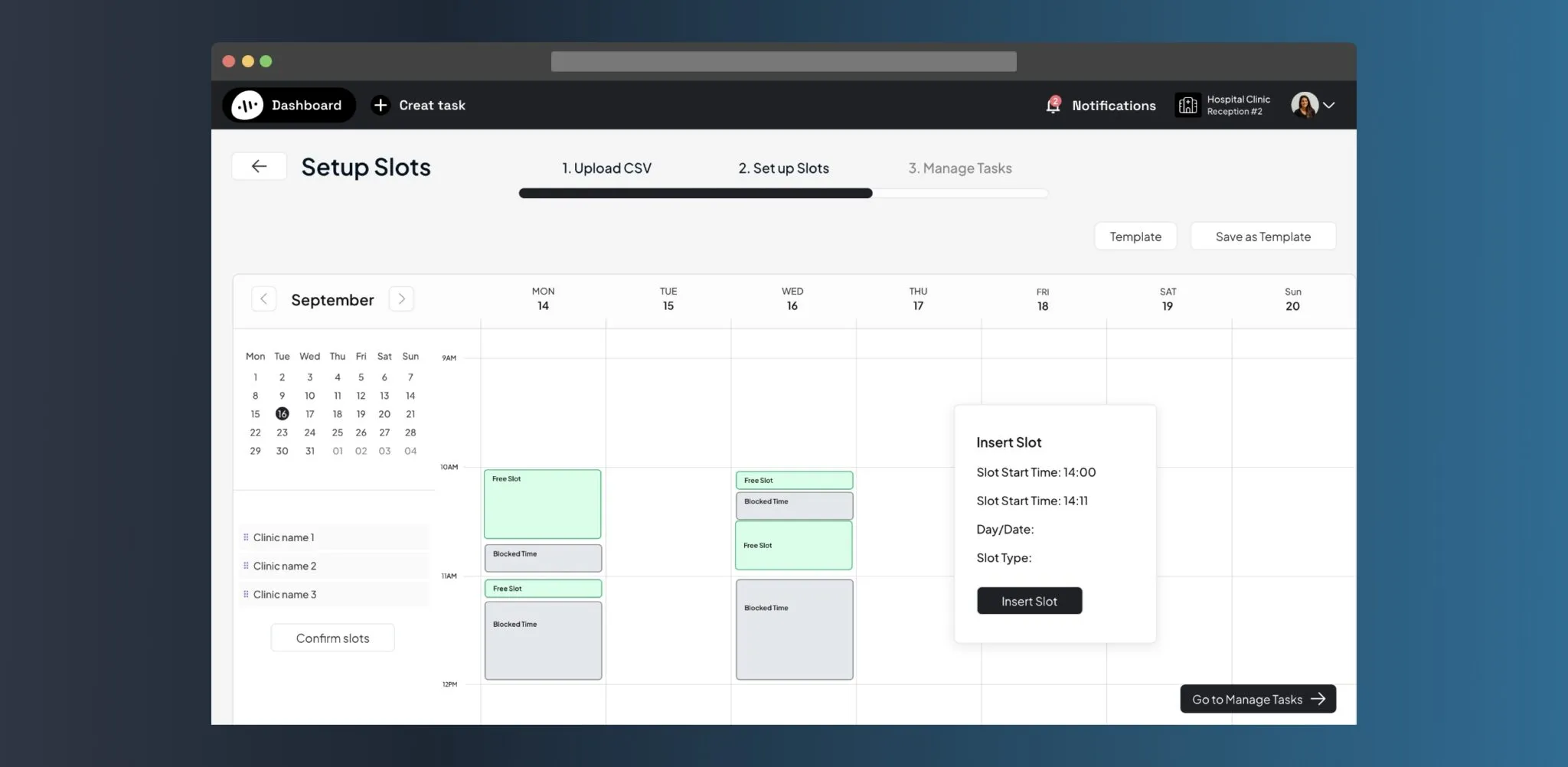Click the browser address bar
This screenshot has height=767, width=1568.
783,61
